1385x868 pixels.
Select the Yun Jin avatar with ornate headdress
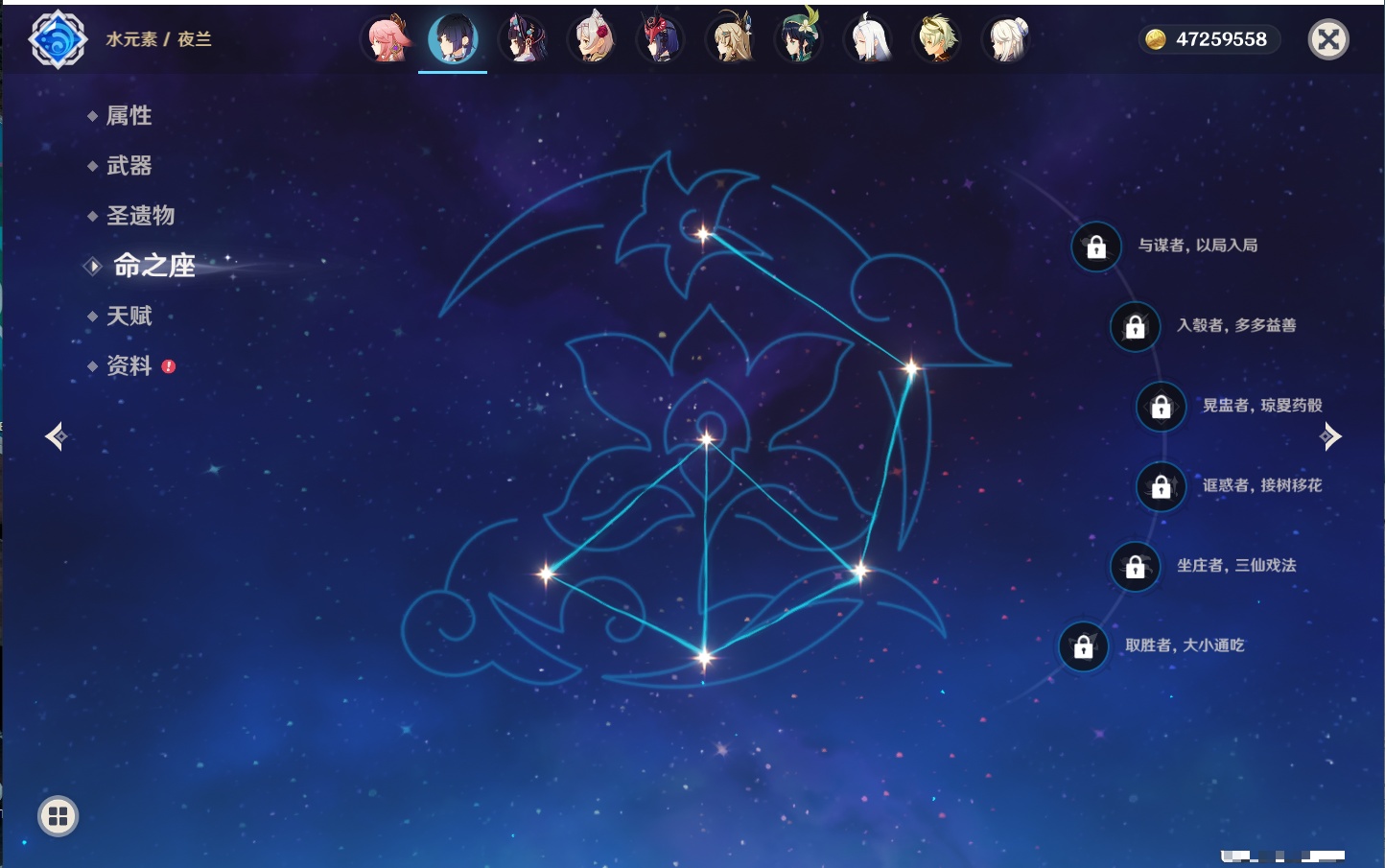[524, 39]
